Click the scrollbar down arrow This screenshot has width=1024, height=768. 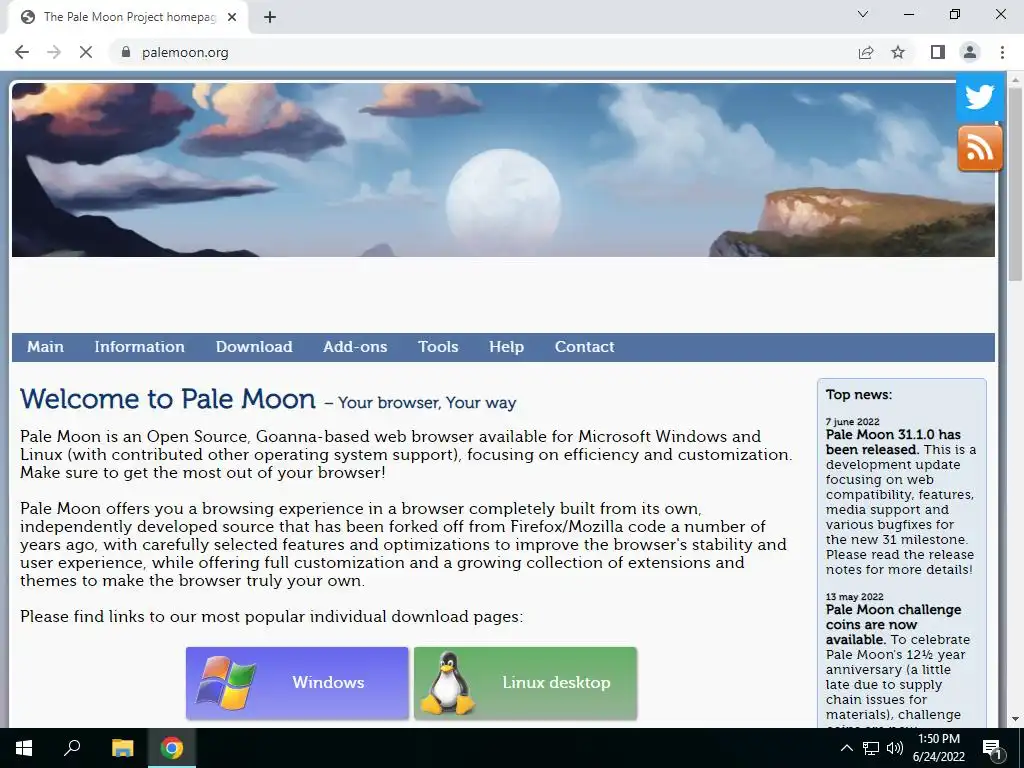point(1015,719)
